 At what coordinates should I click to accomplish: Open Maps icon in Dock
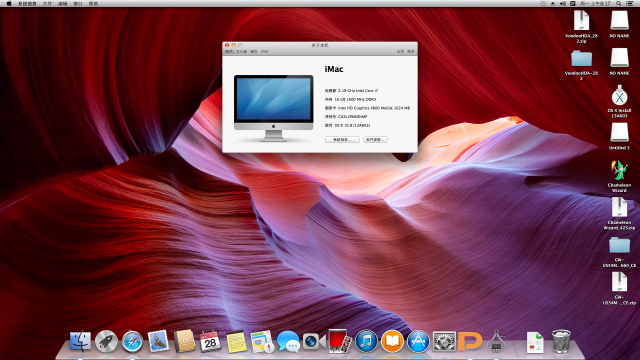[262, 341]
